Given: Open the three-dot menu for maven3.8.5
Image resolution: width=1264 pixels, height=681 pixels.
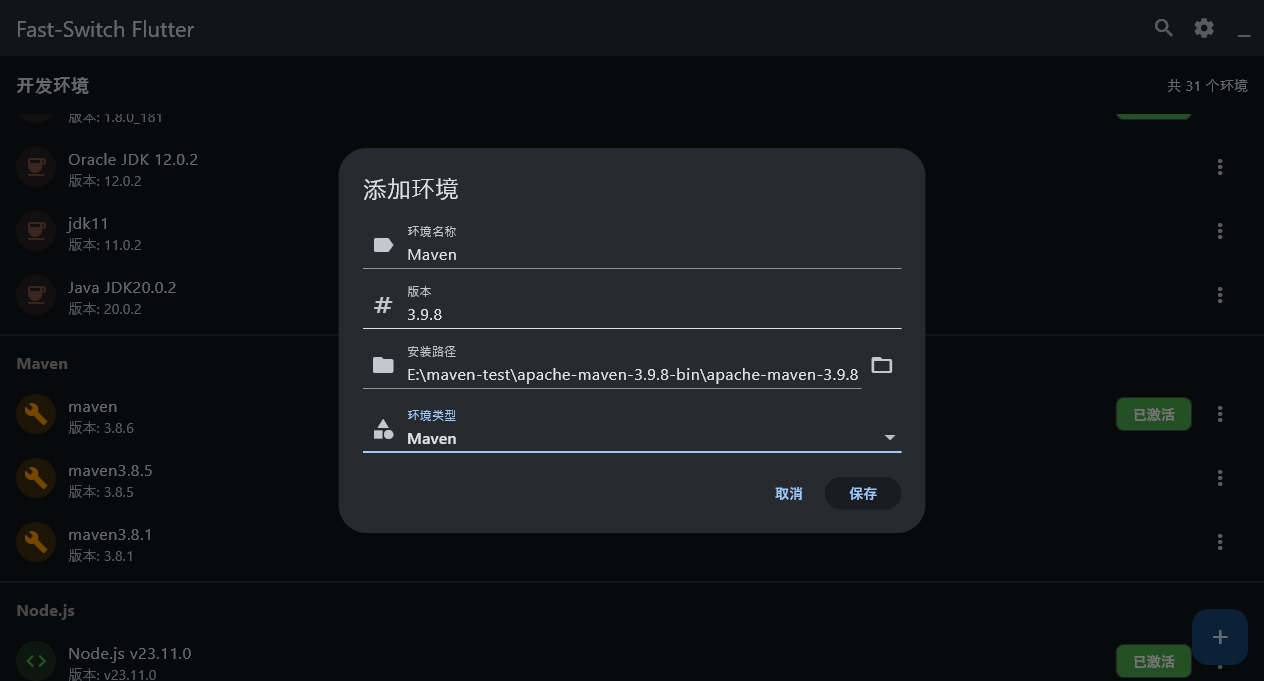Looking at the screenshot, I should point(1220,478).
